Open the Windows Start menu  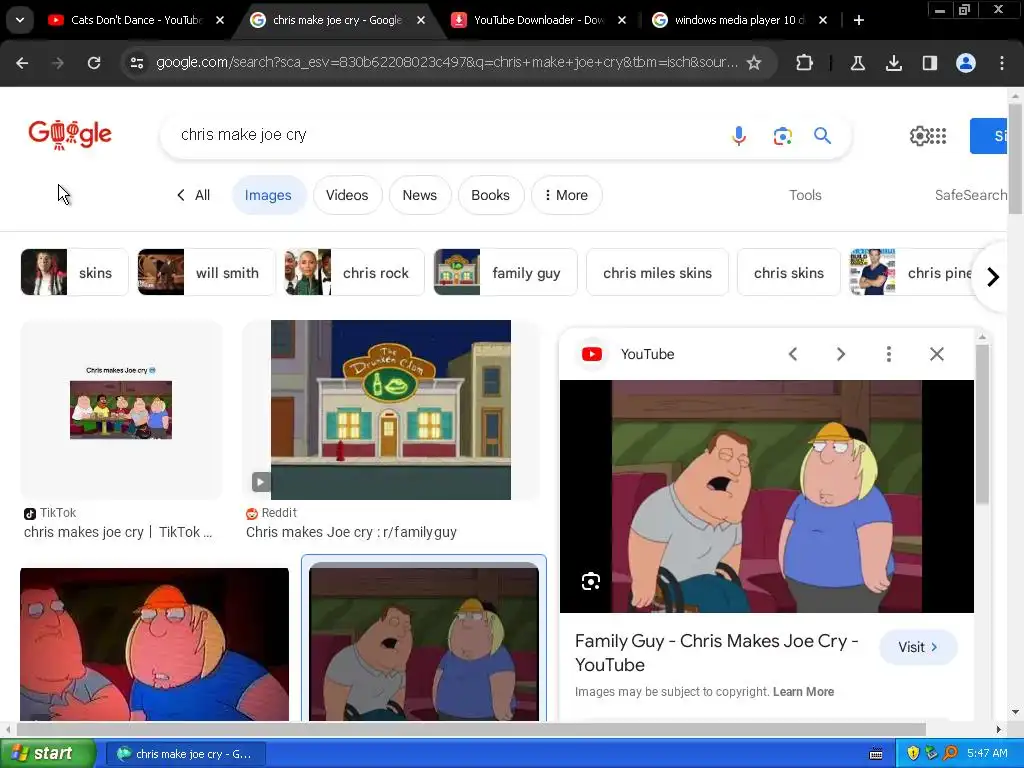tap(47, 754)
